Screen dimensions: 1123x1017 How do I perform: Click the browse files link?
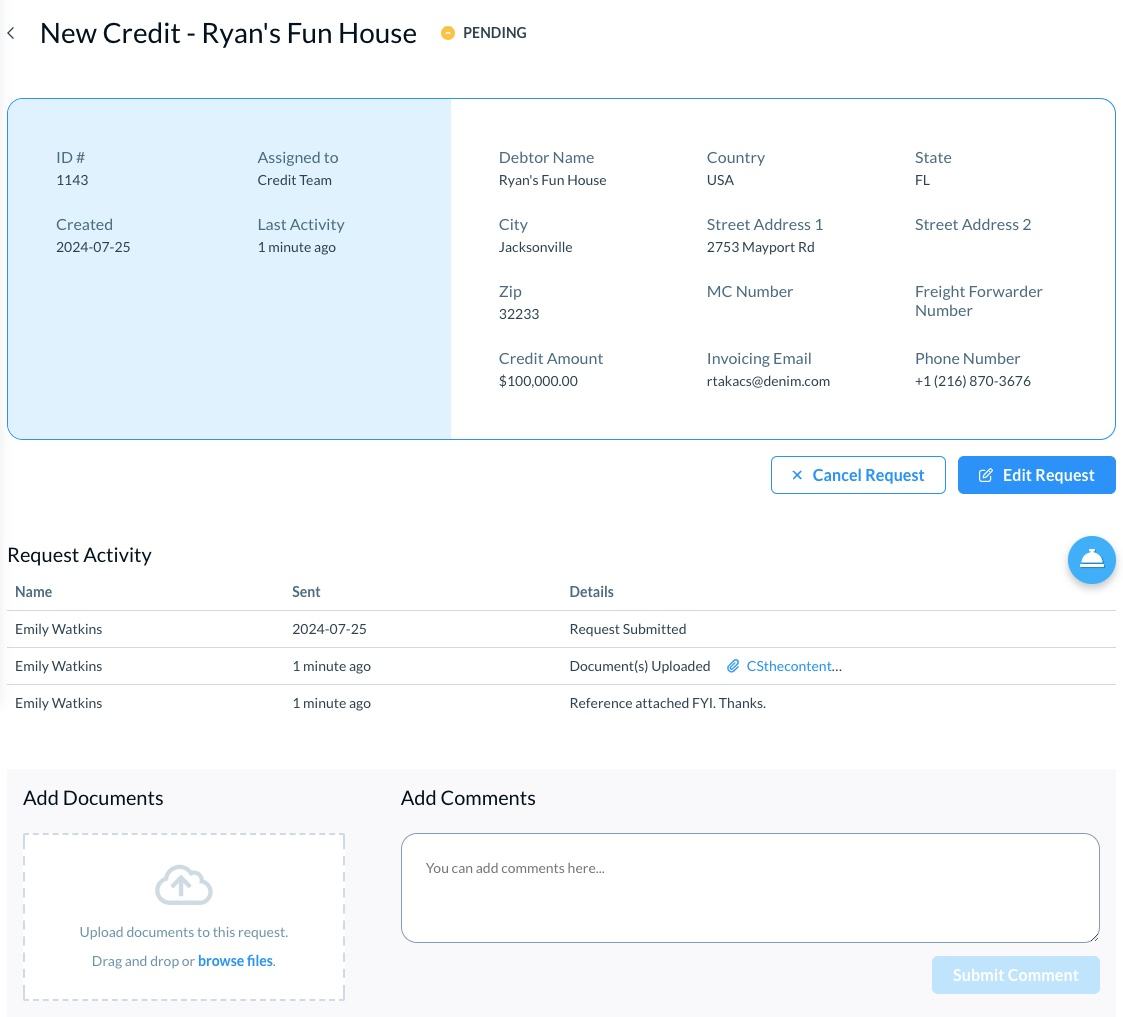pos(235,961)
